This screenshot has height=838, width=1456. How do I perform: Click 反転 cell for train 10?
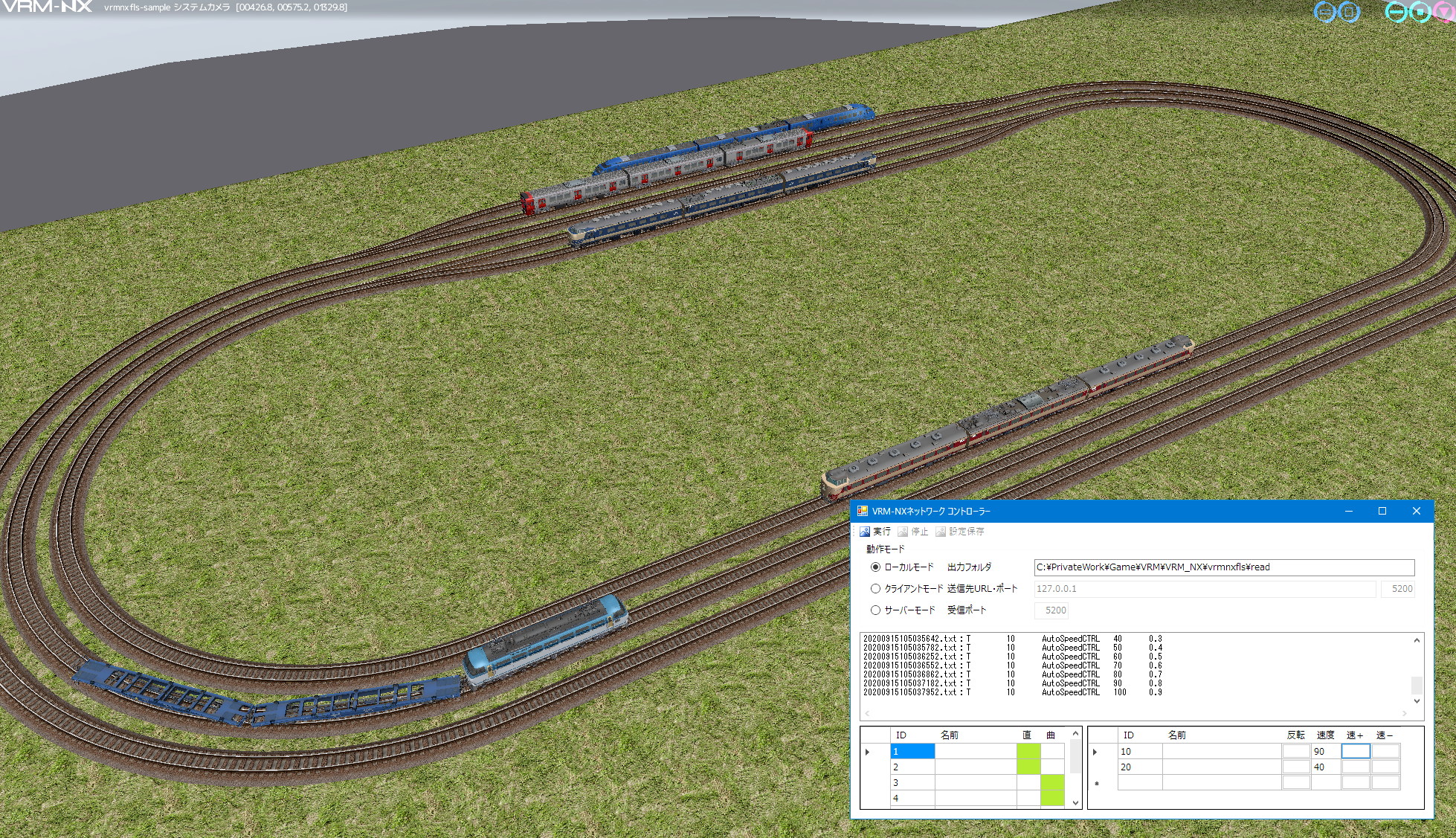coord(1296,752)
